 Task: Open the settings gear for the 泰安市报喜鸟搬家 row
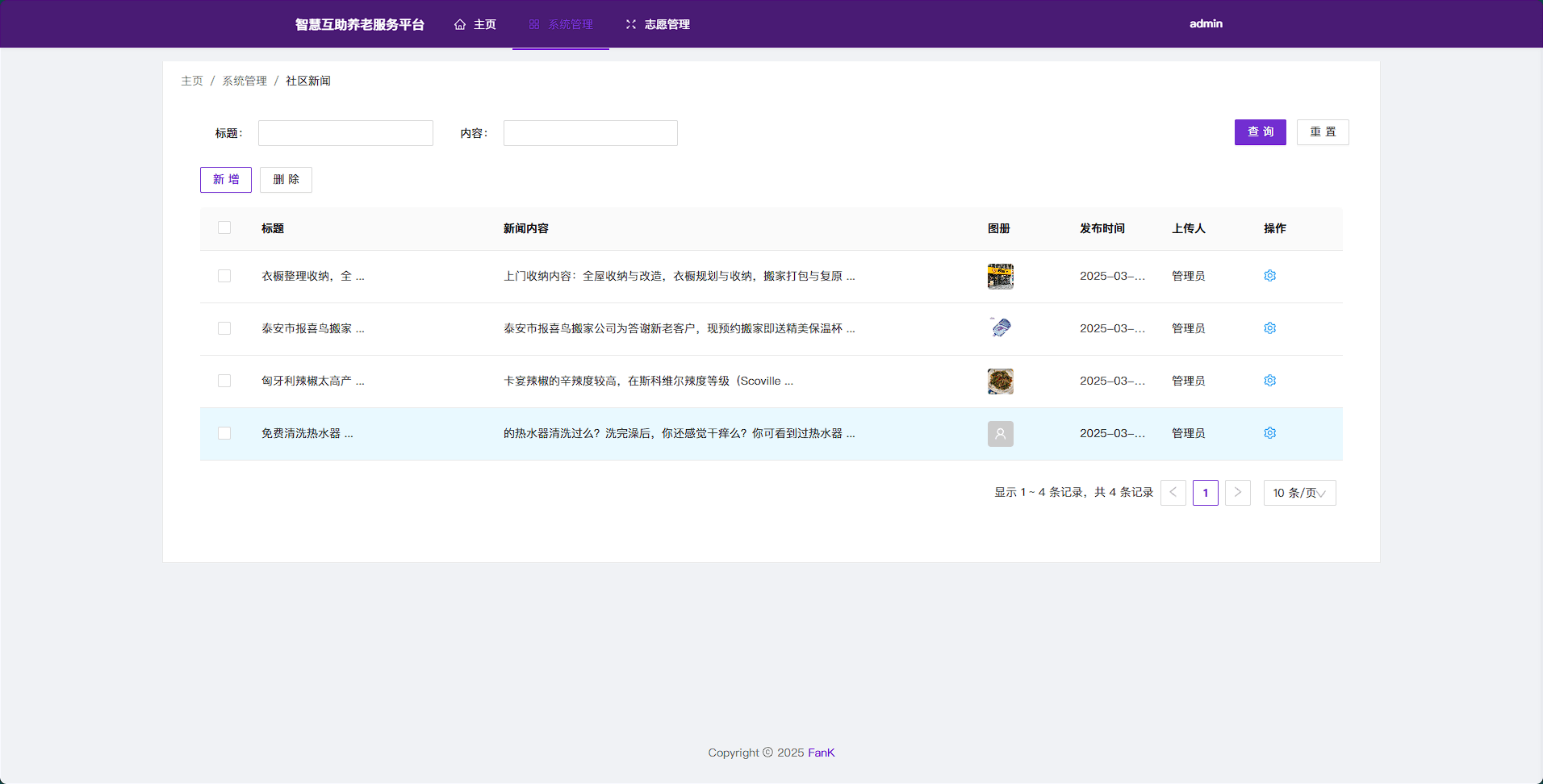click(1269, 328)
